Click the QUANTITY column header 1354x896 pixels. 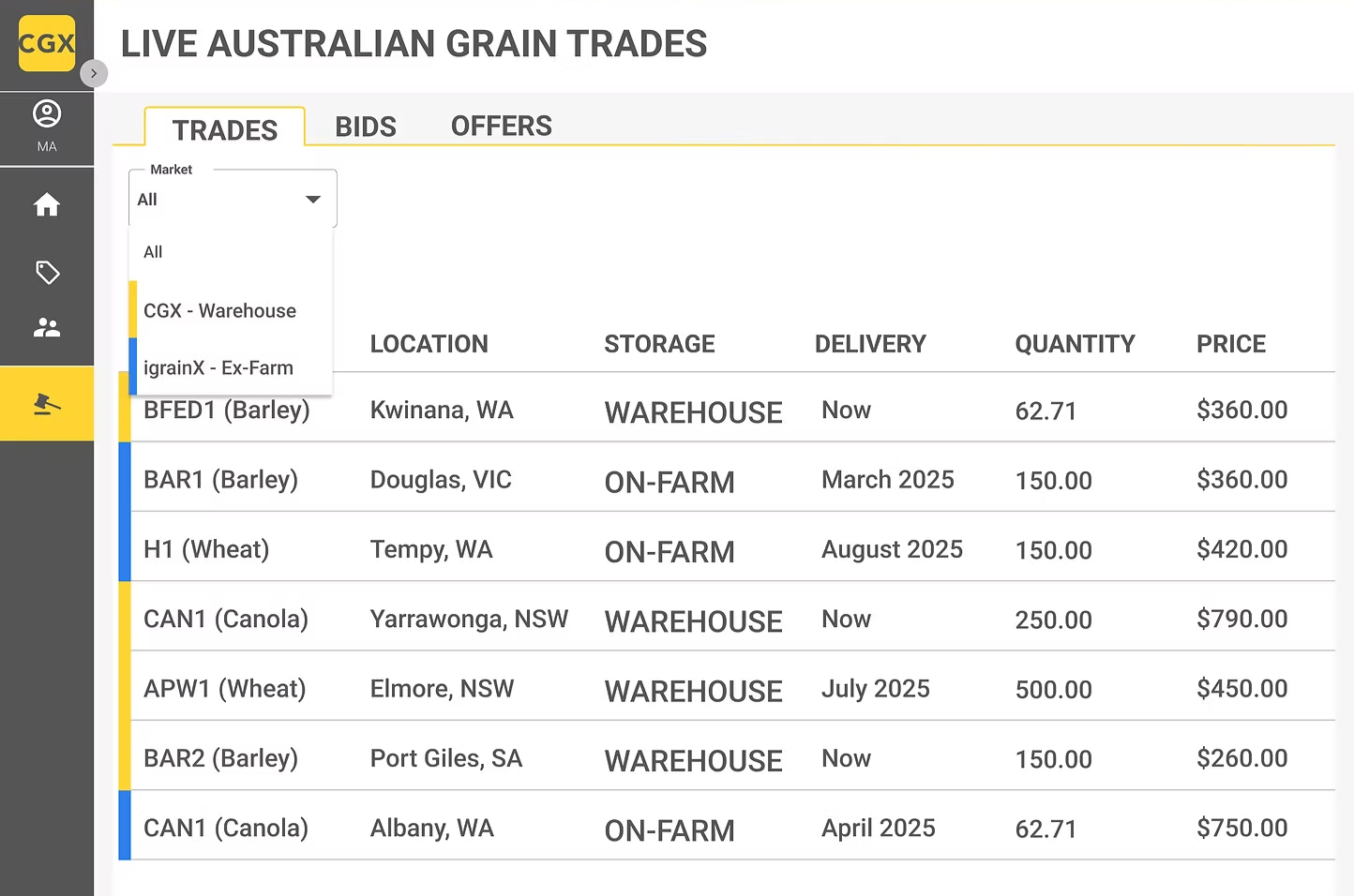click(x=1075, y=344)
